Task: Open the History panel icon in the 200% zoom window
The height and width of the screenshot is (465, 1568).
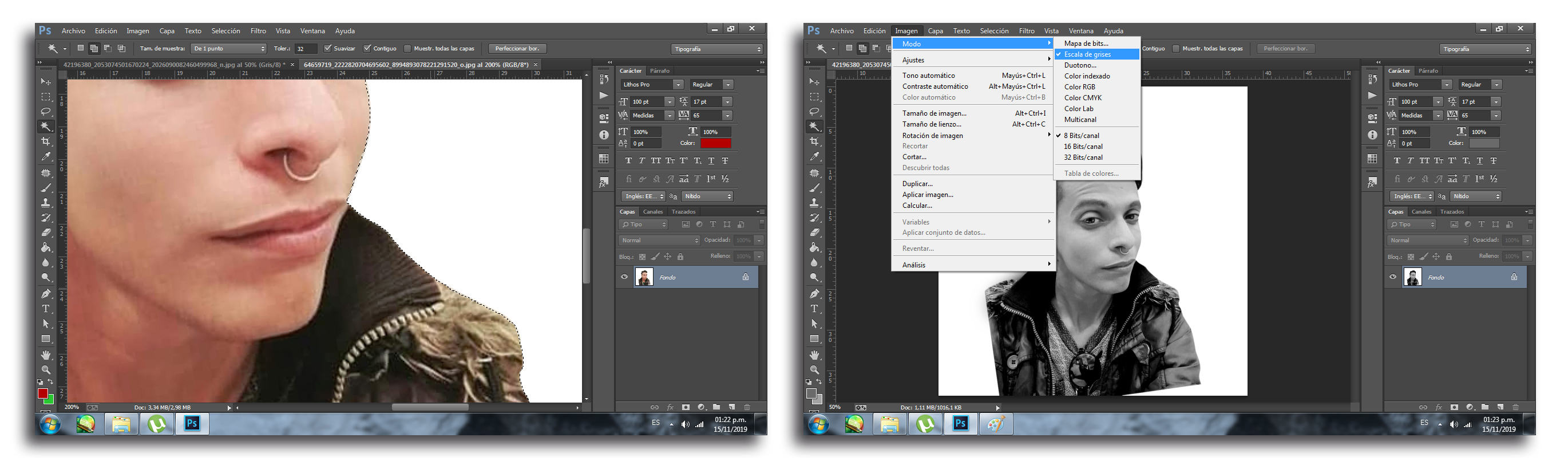Action: click(604, 79)
